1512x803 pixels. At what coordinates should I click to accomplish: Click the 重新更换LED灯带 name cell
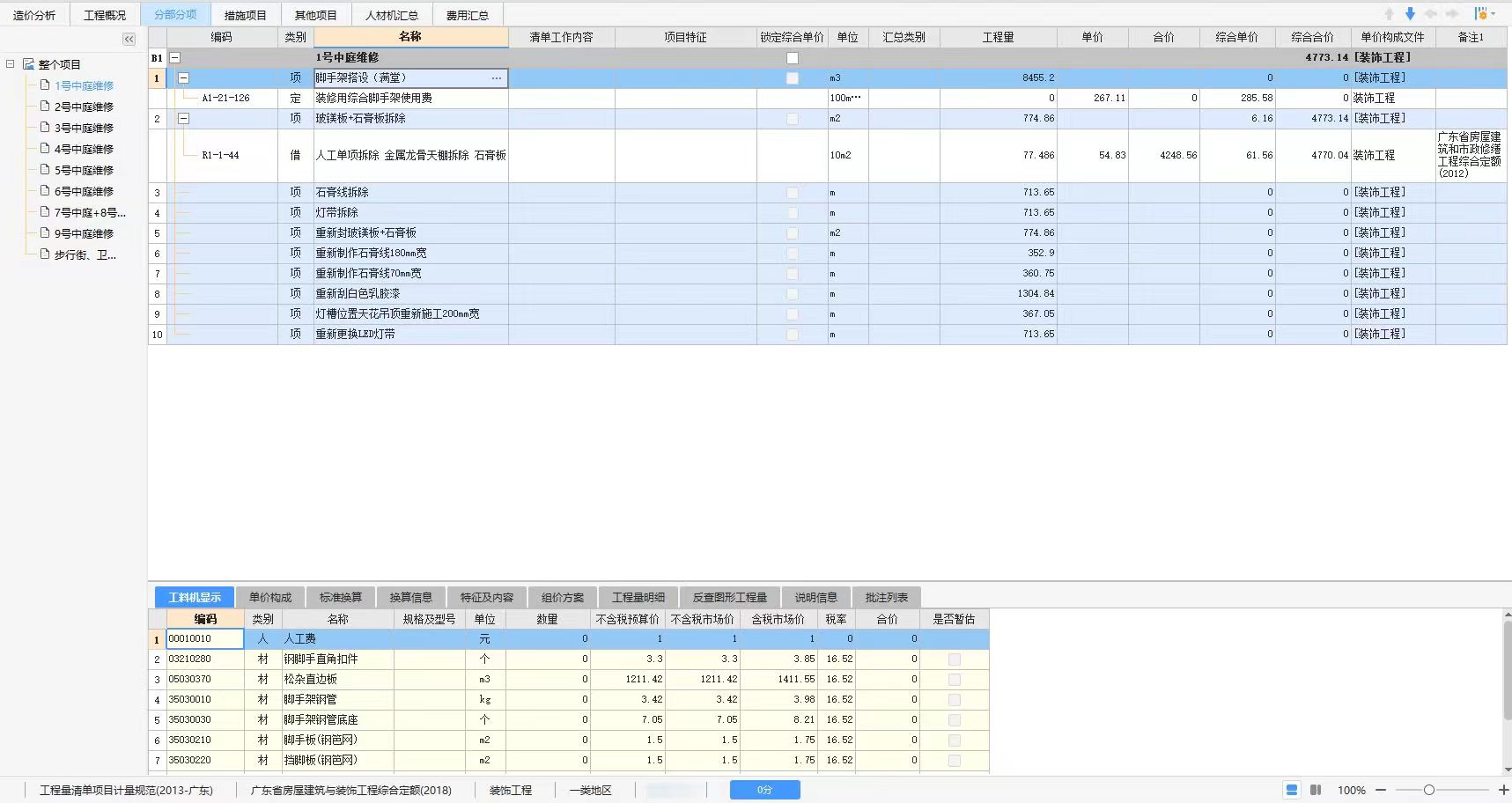click(x=410, y=335)
